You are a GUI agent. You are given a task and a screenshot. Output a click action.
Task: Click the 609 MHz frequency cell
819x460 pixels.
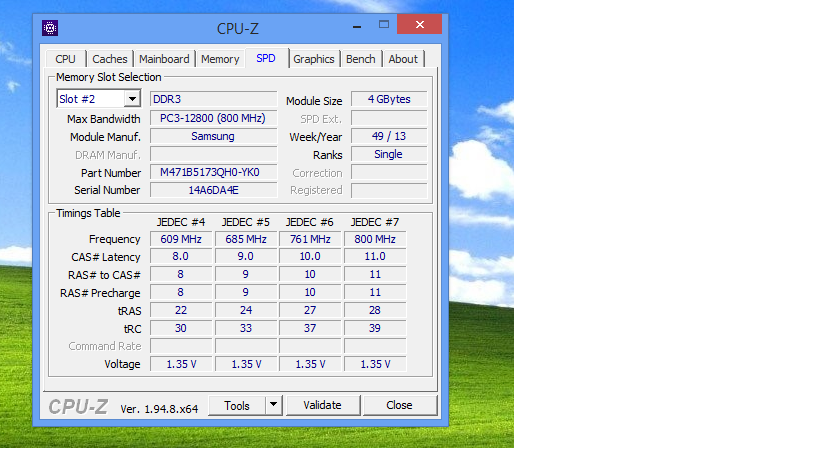coord(181,239)
